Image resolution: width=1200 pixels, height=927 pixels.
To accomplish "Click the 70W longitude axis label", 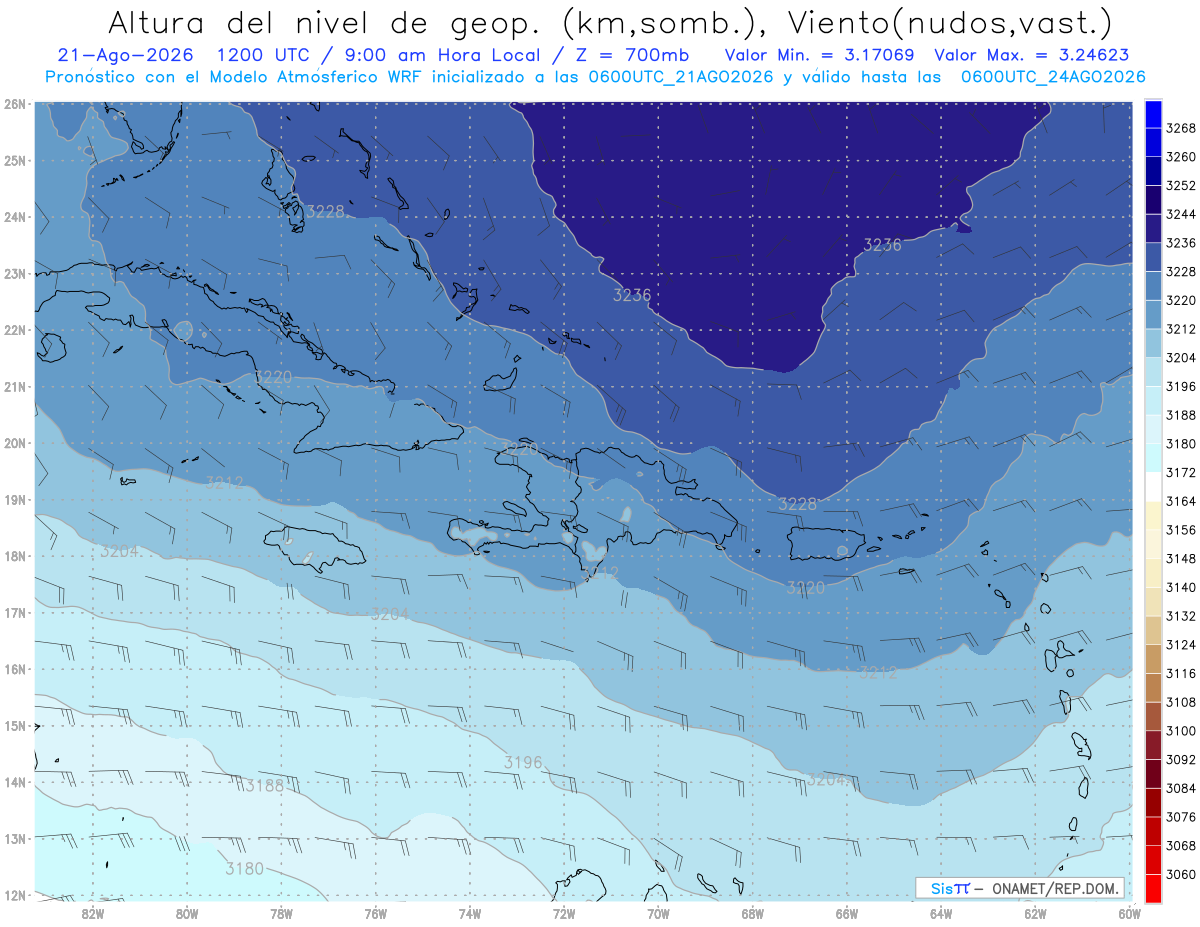I will point(659,913).
